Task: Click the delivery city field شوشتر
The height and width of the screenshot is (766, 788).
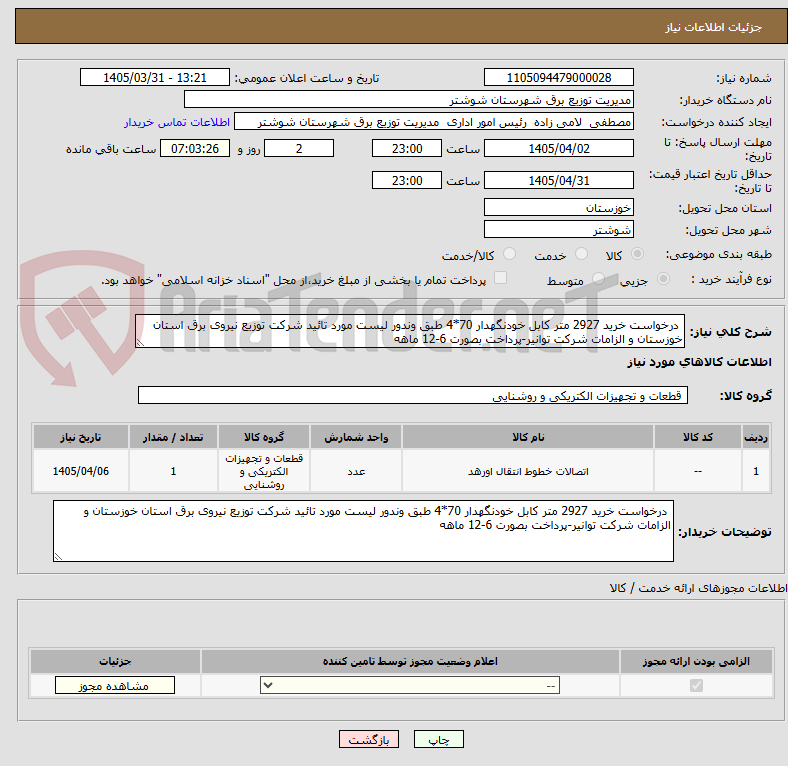Action: point(559,230)
